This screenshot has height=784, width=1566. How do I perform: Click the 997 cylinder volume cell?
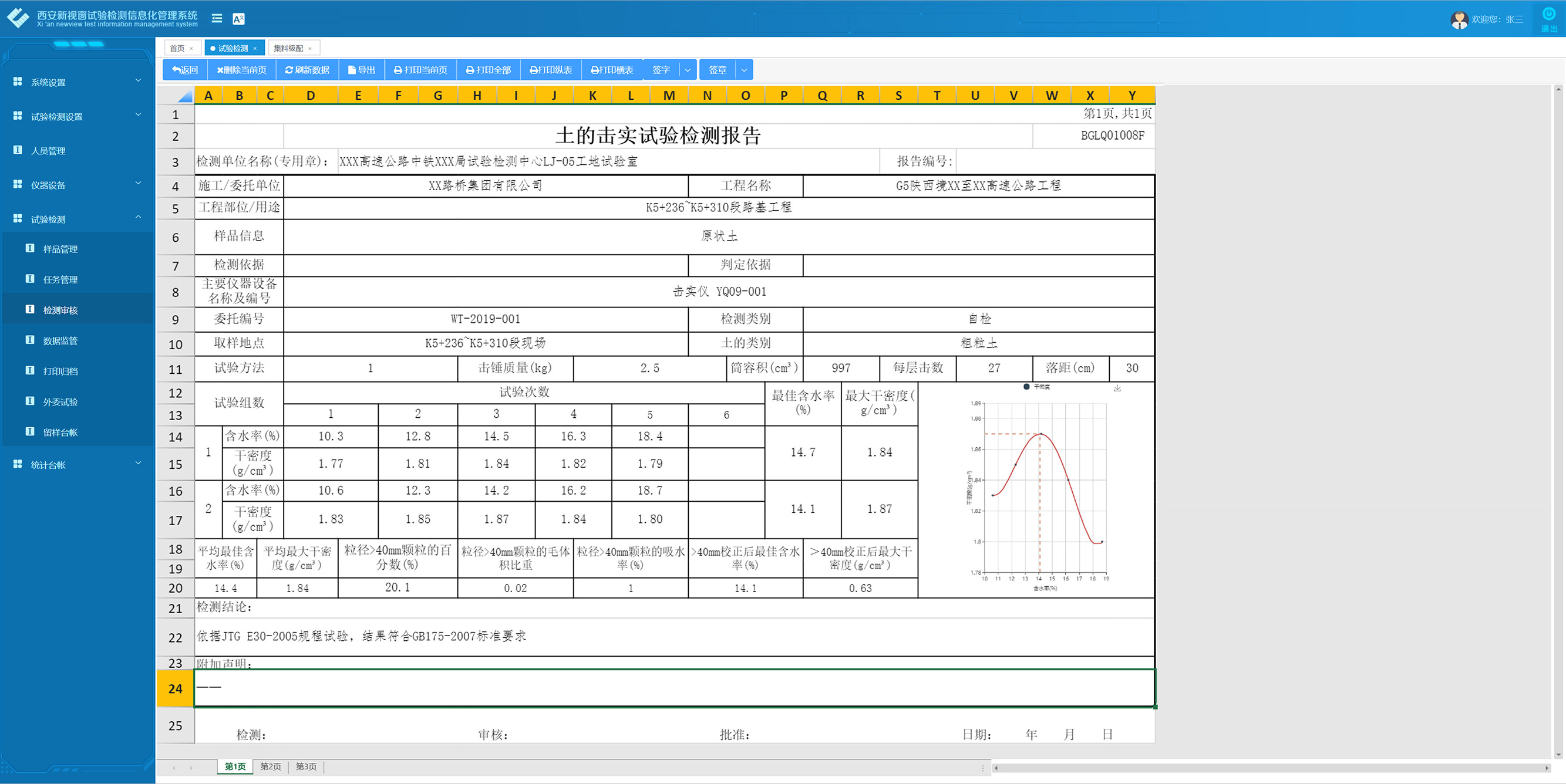coord(841,369)
